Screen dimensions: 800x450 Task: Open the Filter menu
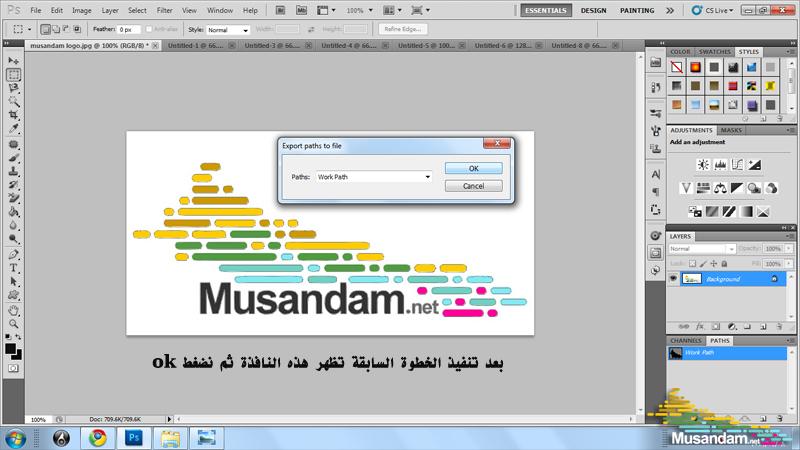[x=164, y=10]
